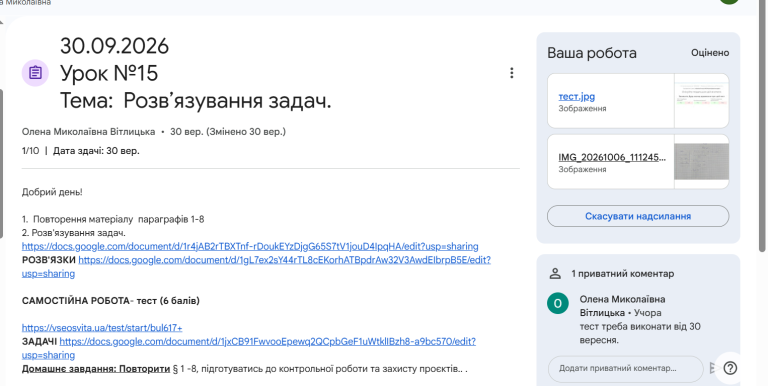
Task: Open the ЗАДАЧІ Google Docs link
Action: point(249,348)
